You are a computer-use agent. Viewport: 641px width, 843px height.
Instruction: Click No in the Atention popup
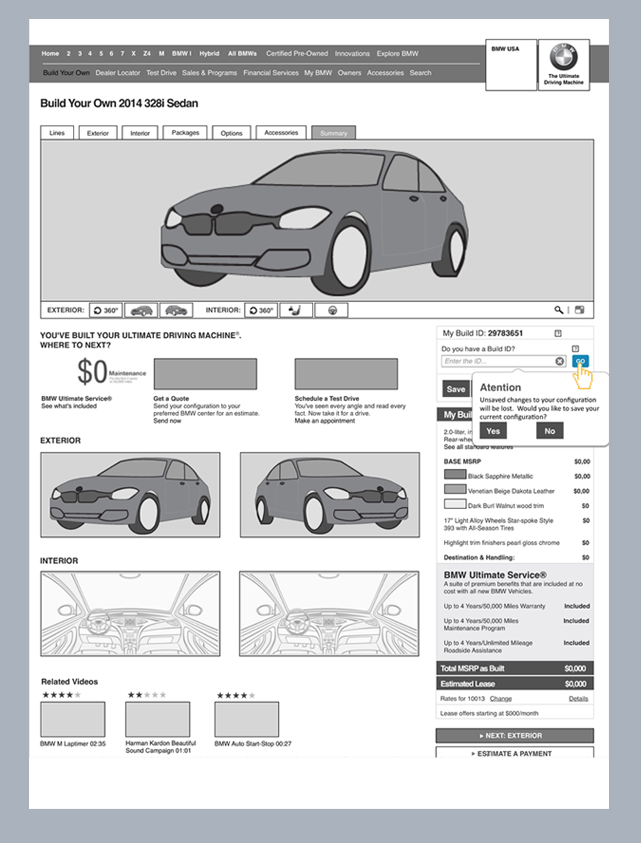[x=550, y=431]
